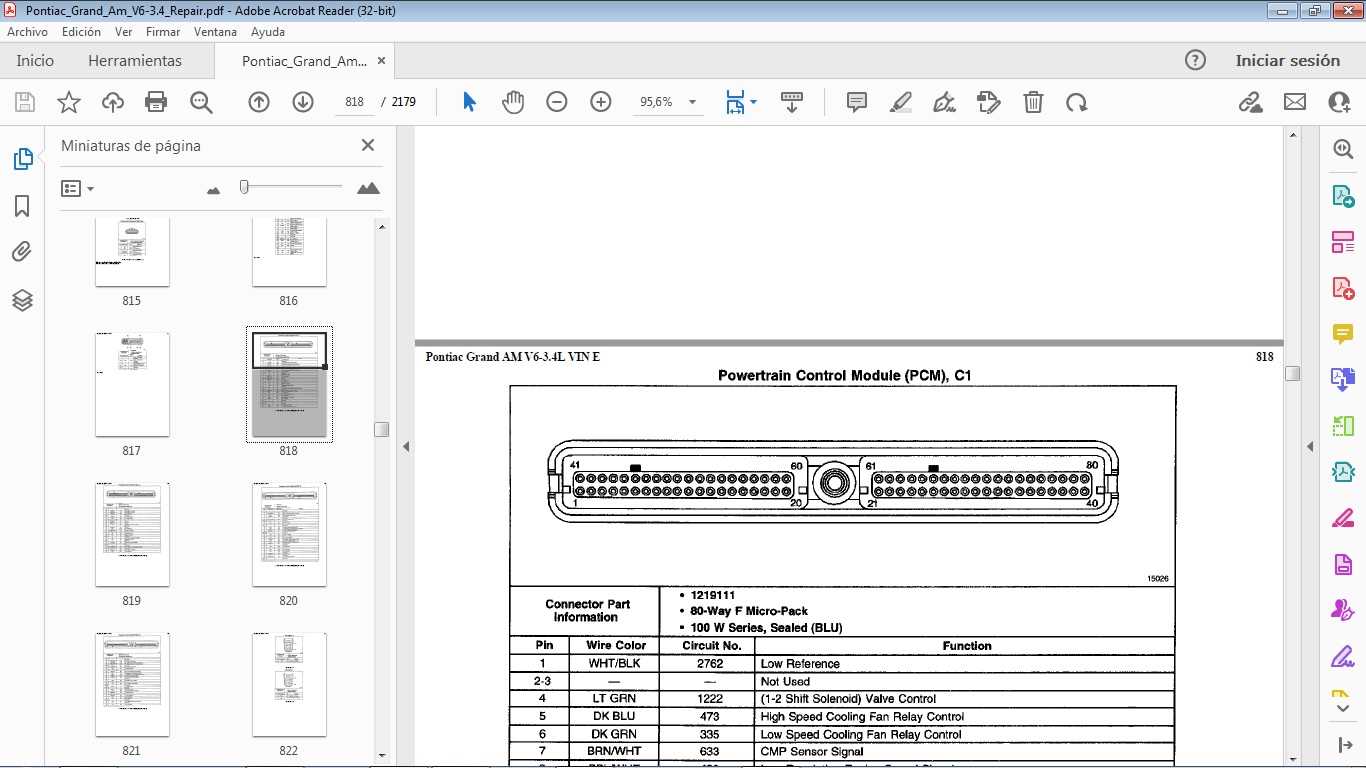Open thumbnail panel options dropdown

click(78, 188)
